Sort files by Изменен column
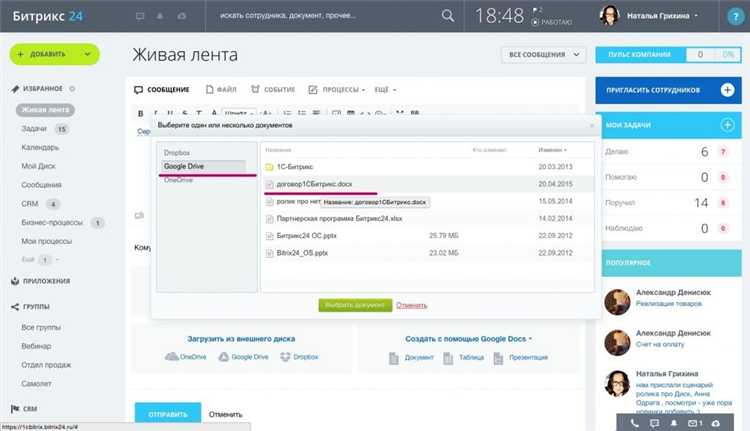Screen dimensions: 750x431 point(552,150)
